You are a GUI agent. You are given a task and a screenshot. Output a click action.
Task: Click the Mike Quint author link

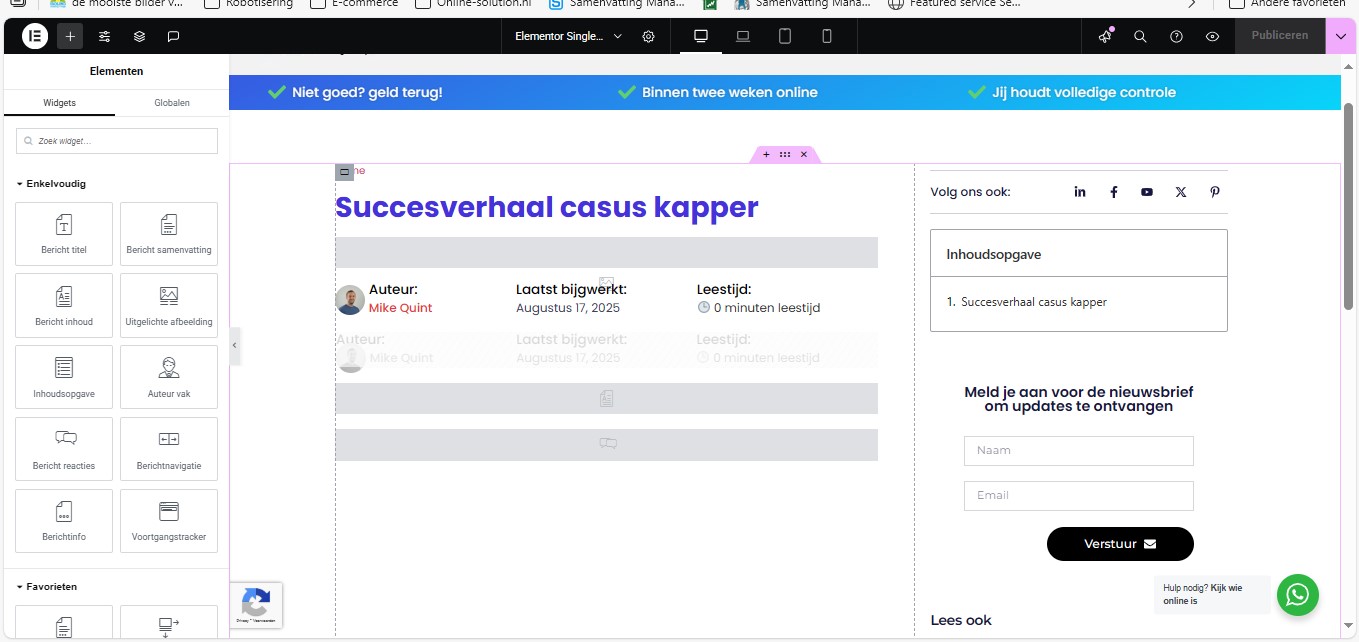coord(400,308)
